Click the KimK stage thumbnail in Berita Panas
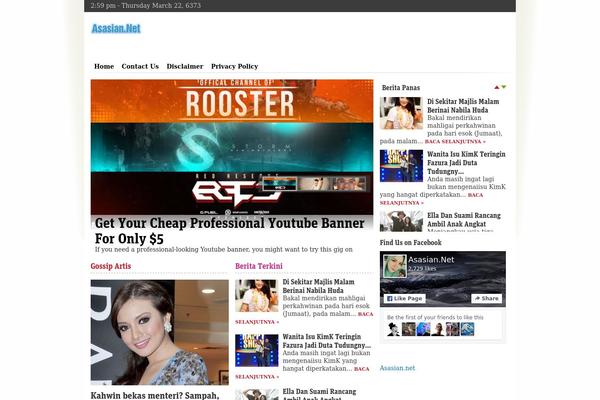This screenshot has height=400, width=600. tap(401, 166)
